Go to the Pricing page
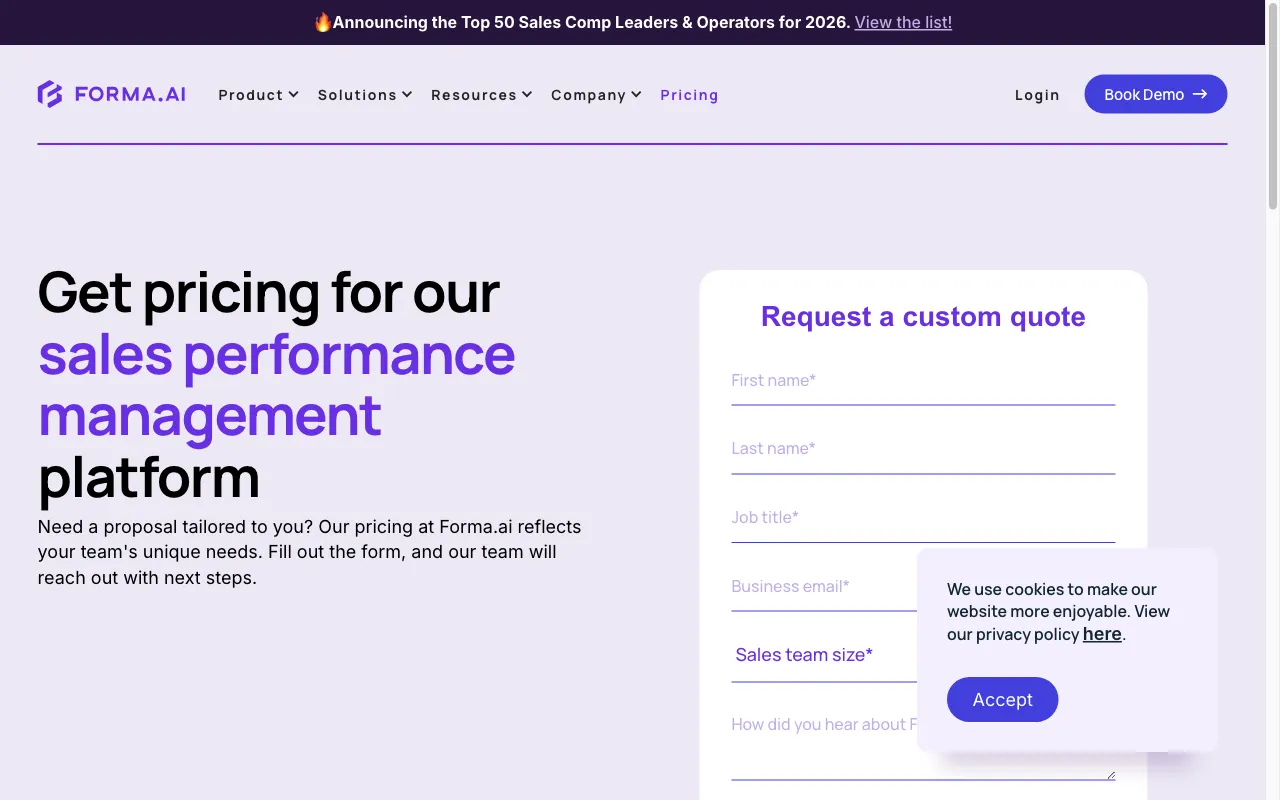The image size is (1280, 800). click(689, 95)
